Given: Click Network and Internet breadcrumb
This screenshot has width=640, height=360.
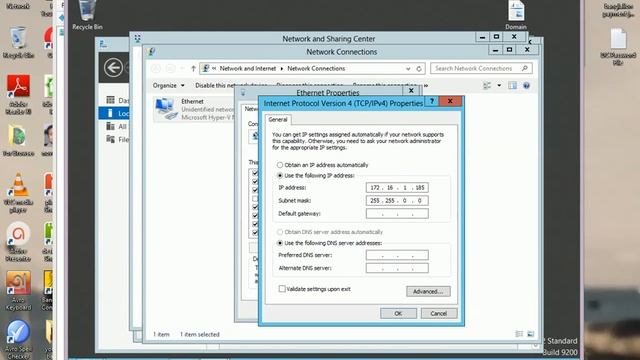Looking at the screenshot, I should point(248,69).
